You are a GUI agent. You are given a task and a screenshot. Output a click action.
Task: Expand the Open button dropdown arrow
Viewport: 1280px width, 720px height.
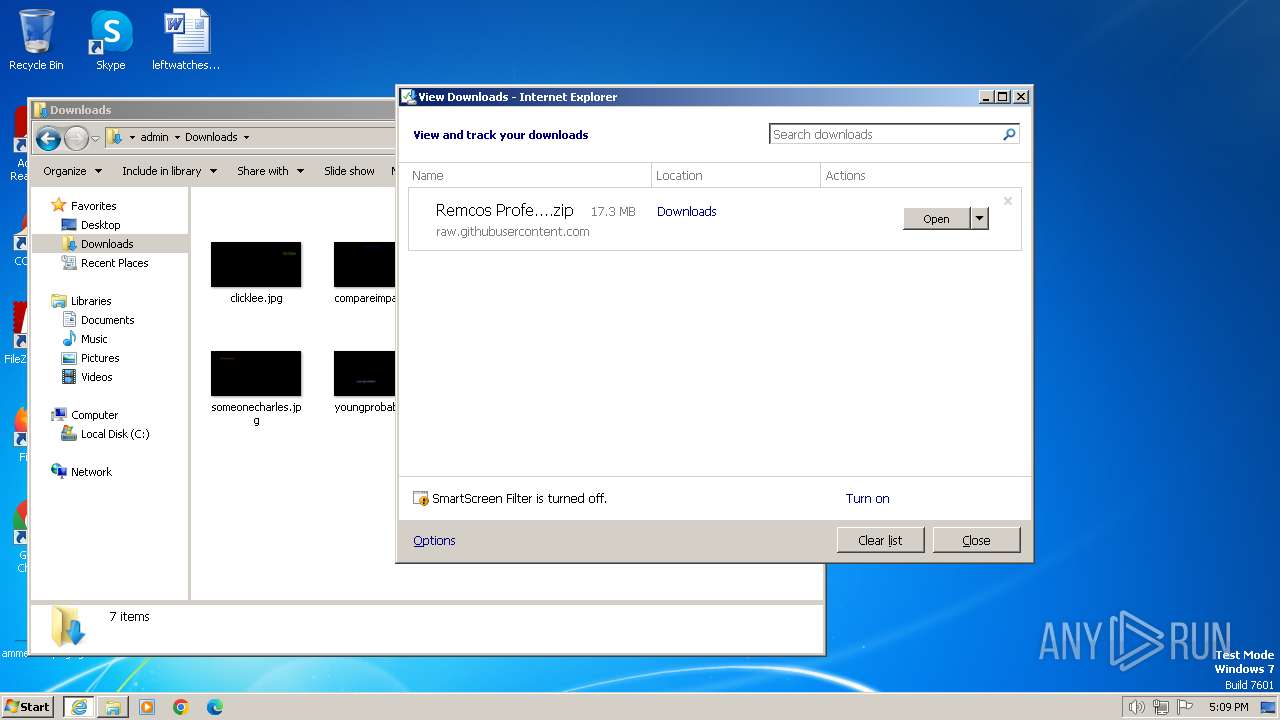pyautogui.click(x=979, y=219)
